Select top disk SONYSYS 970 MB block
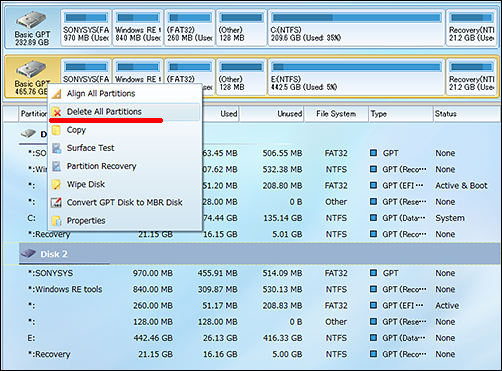Viewport: 502px width, 371px height. click(x=86, y=28)
